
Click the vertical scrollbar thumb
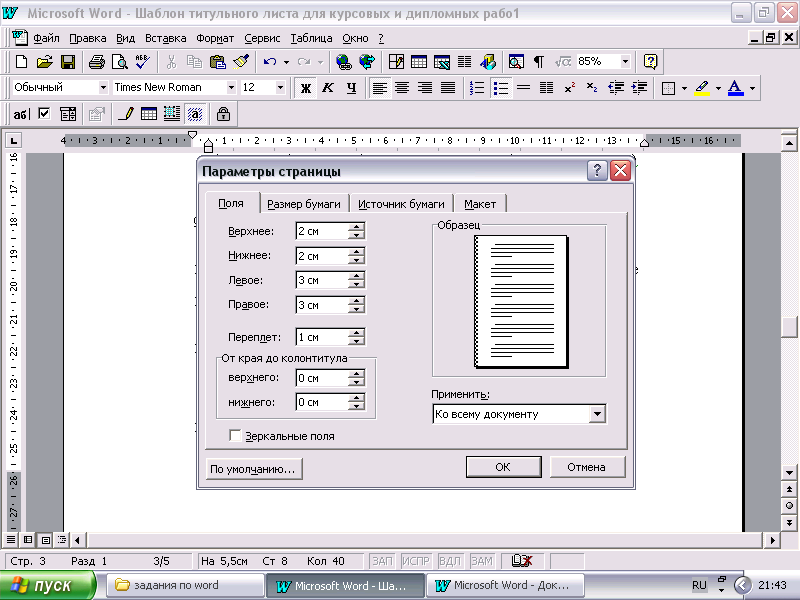pyautogui.click(x=789, y=327)
